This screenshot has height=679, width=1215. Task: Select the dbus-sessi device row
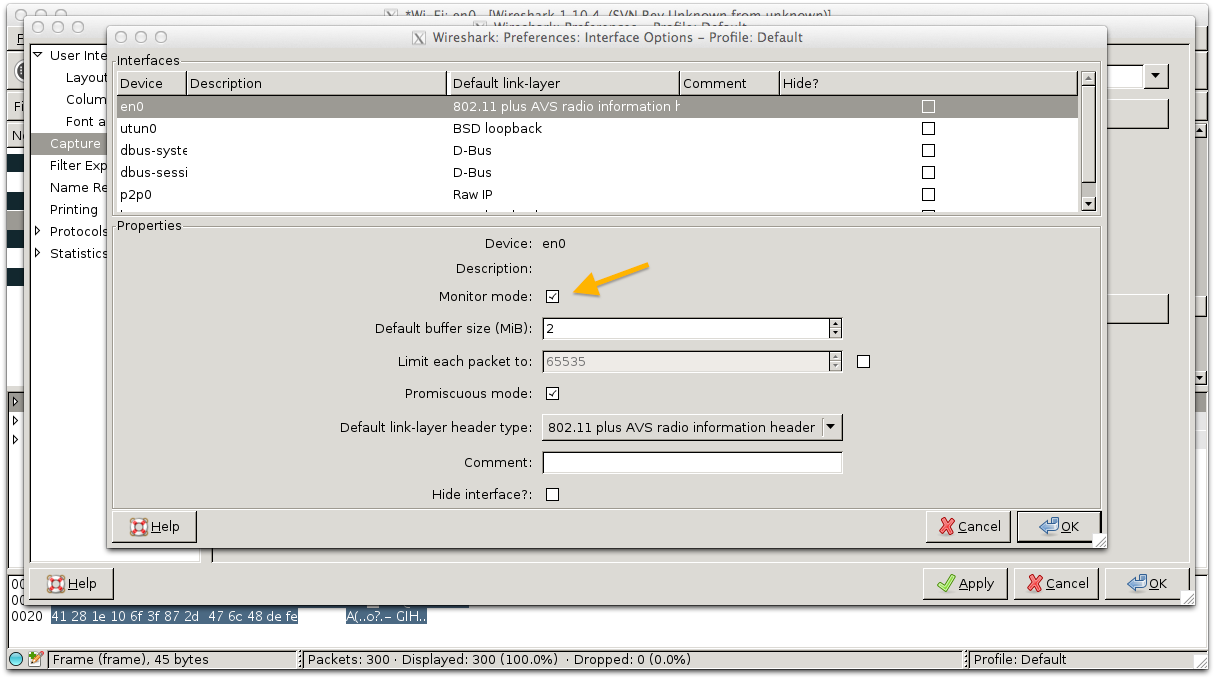(x=597, y=172)
